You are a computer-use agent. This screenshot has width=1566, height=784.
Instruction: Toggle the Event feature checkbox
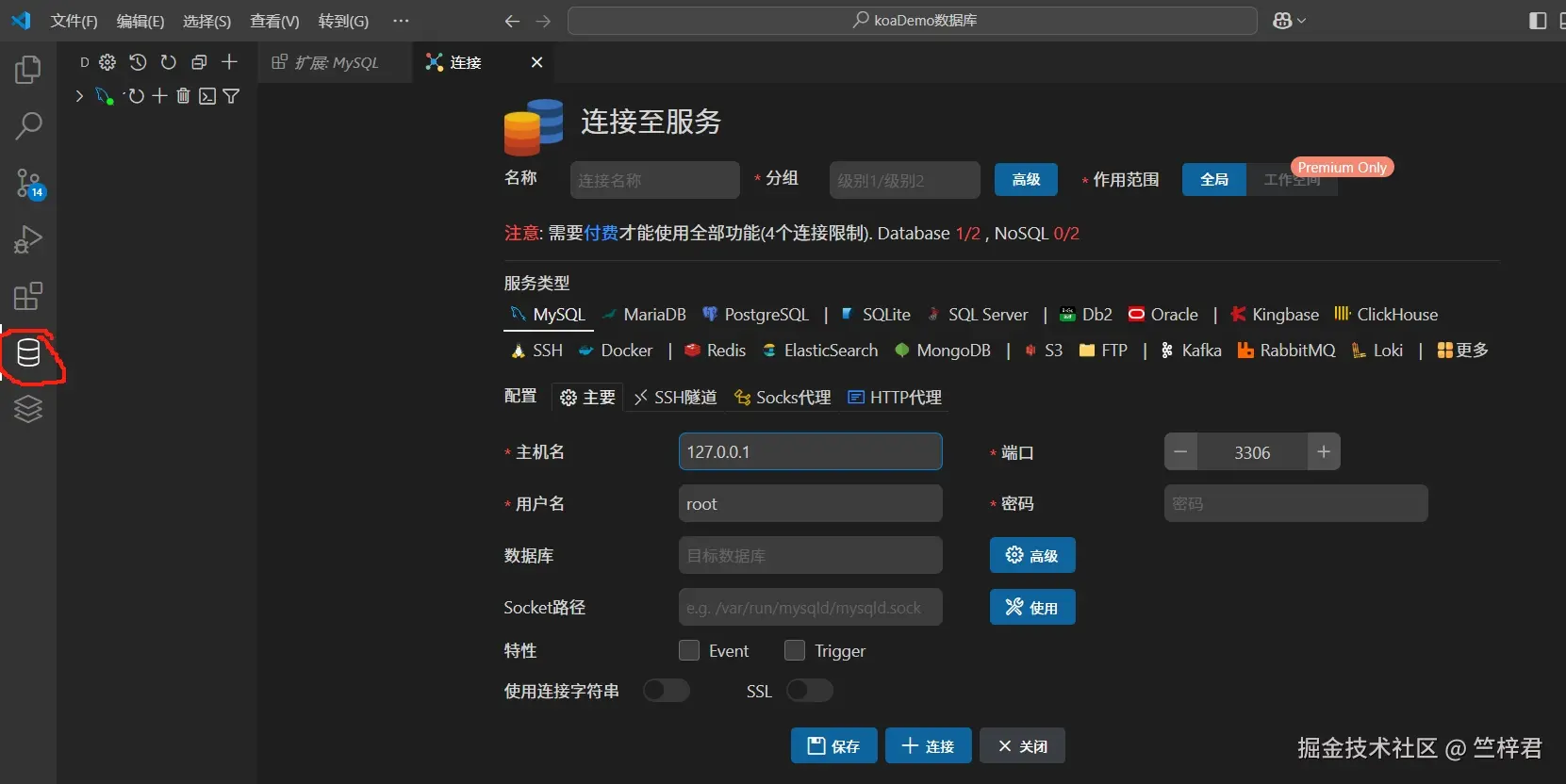click(689, 650)
